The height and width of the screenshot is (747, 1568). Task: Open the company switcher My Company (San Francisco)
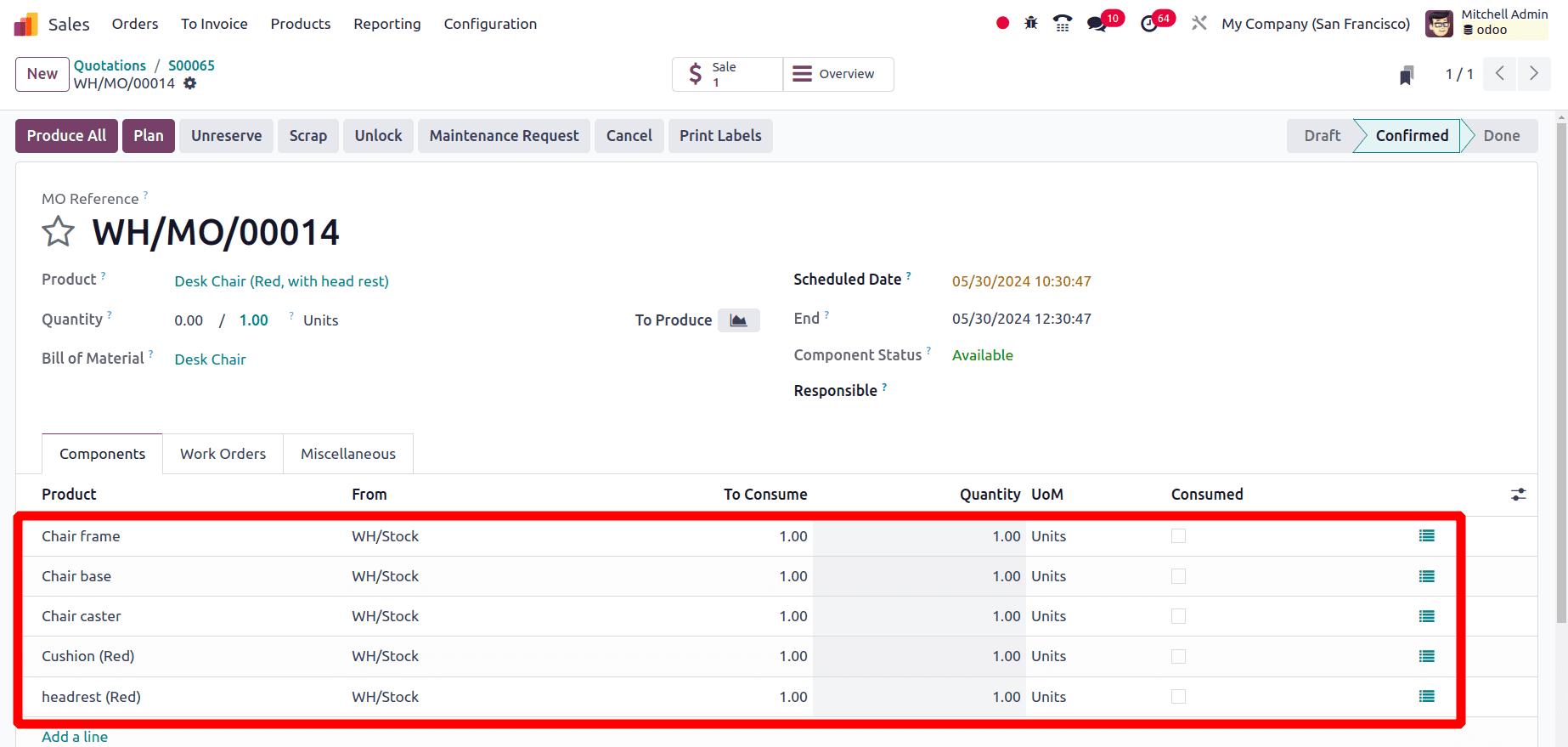pyautogui.click(x=1316, y=24)
